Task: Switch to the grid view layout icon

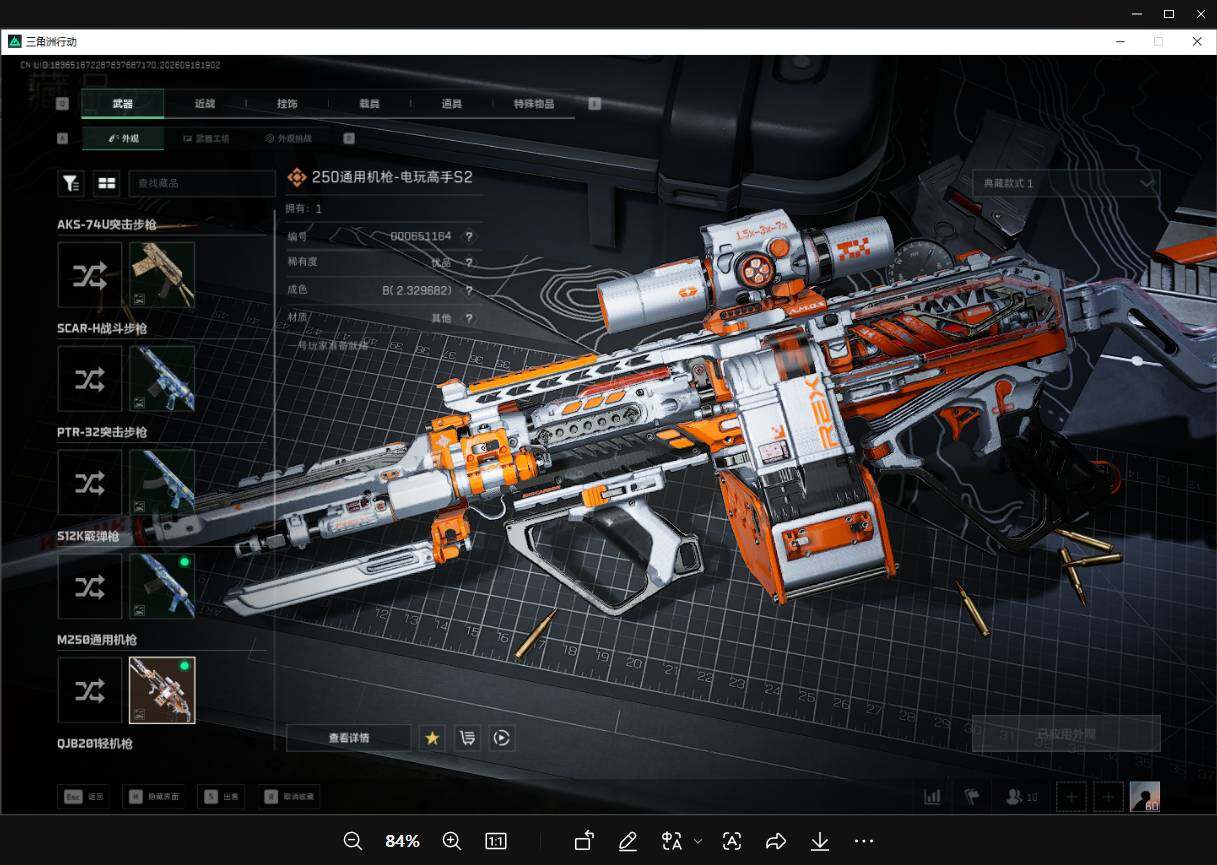Action: (106, 183)
